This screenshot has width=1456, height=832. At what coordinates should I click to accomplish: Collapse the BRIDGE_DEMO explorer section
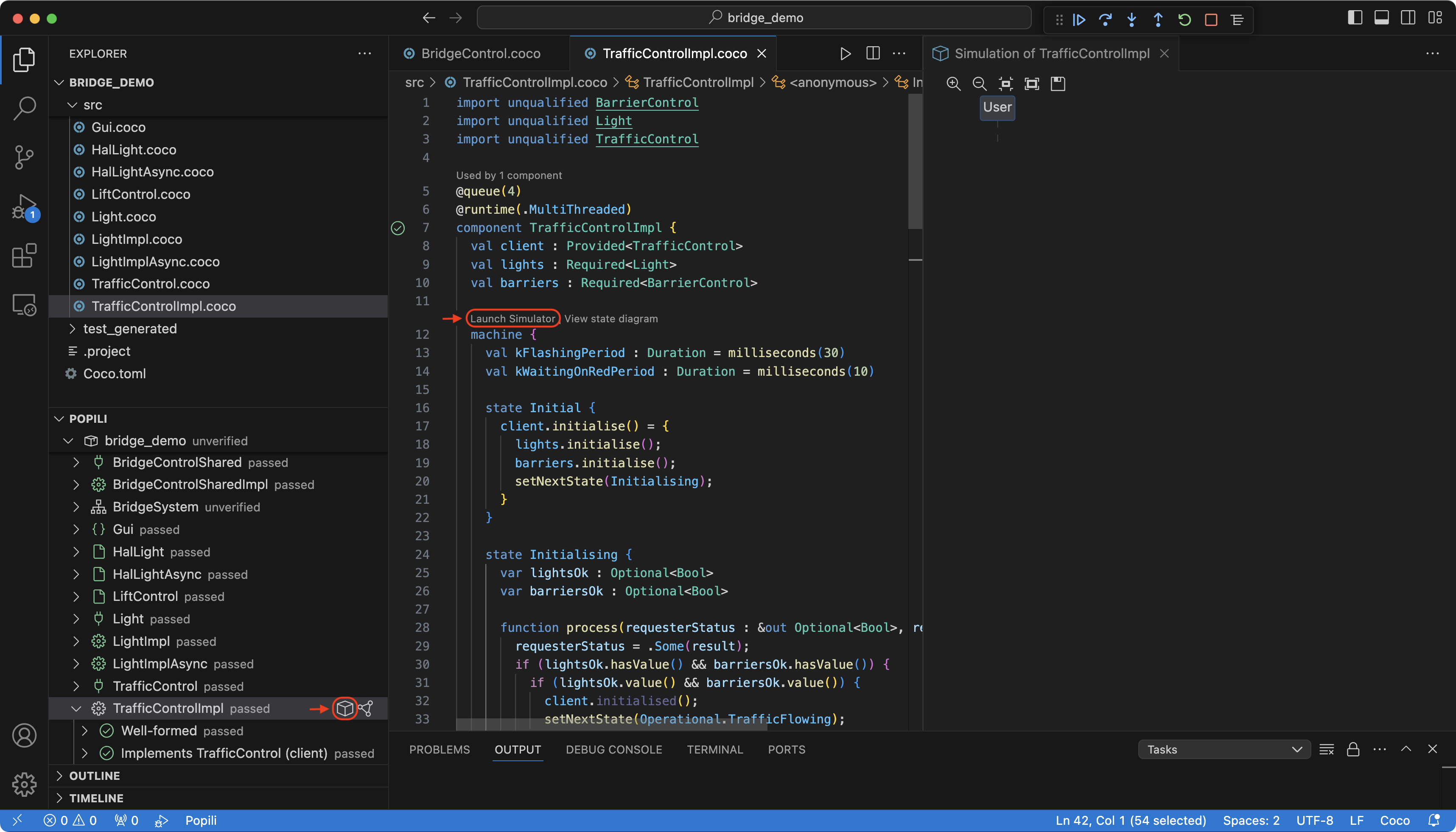(x=59, y=82)
